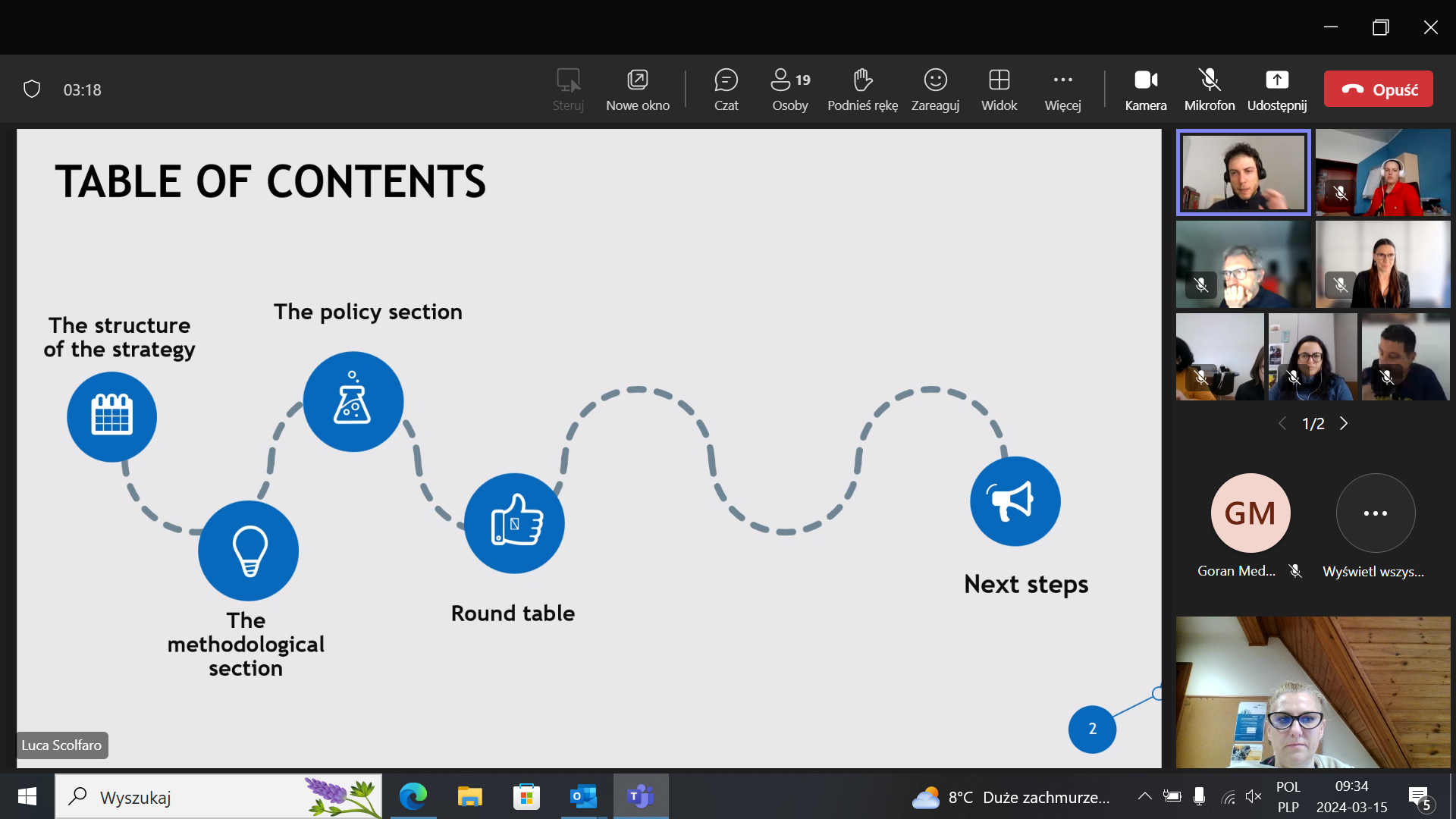The image size is (1456, 819).
Task: Click the Wyświetl wszystkich button
Action: (x=1375, y=513)
